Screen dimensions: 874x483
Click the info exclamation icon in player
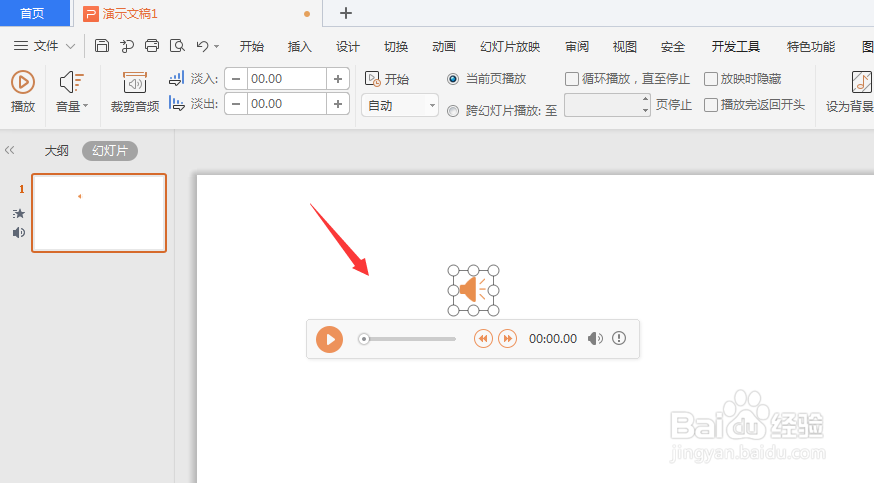pyautogui.click(x=619, y=338)
